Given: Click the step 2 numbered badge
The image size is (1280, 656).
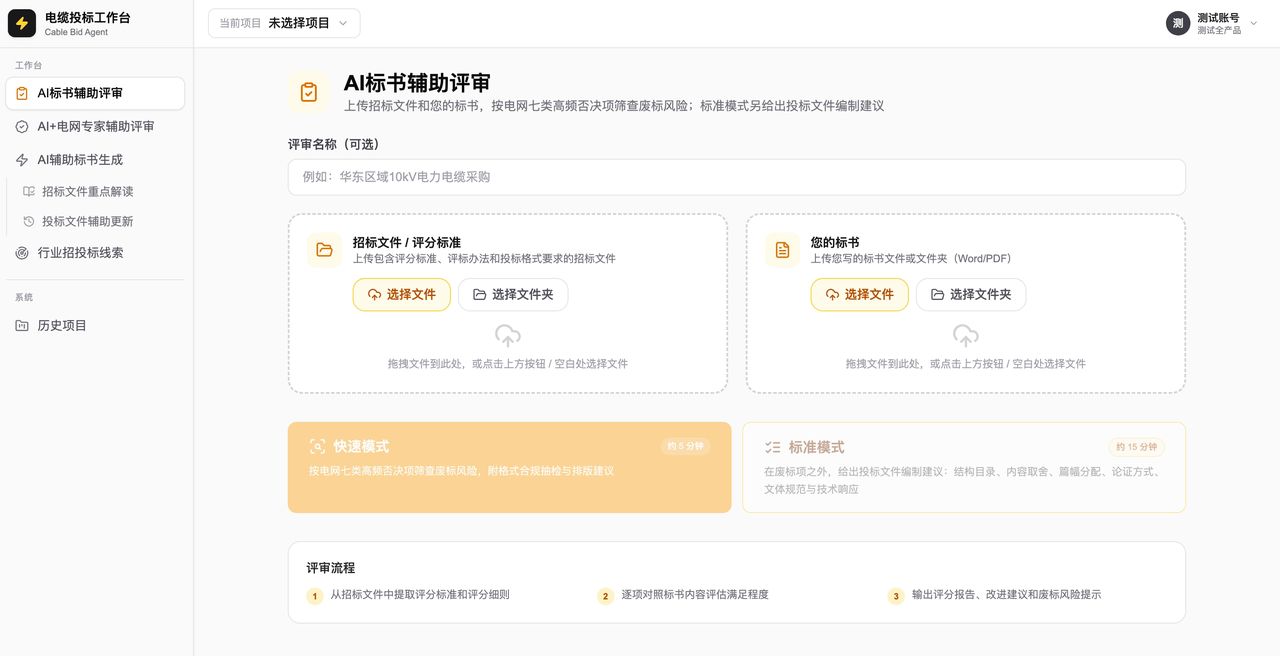Looking at the screenshot, I should click(605, 596).
